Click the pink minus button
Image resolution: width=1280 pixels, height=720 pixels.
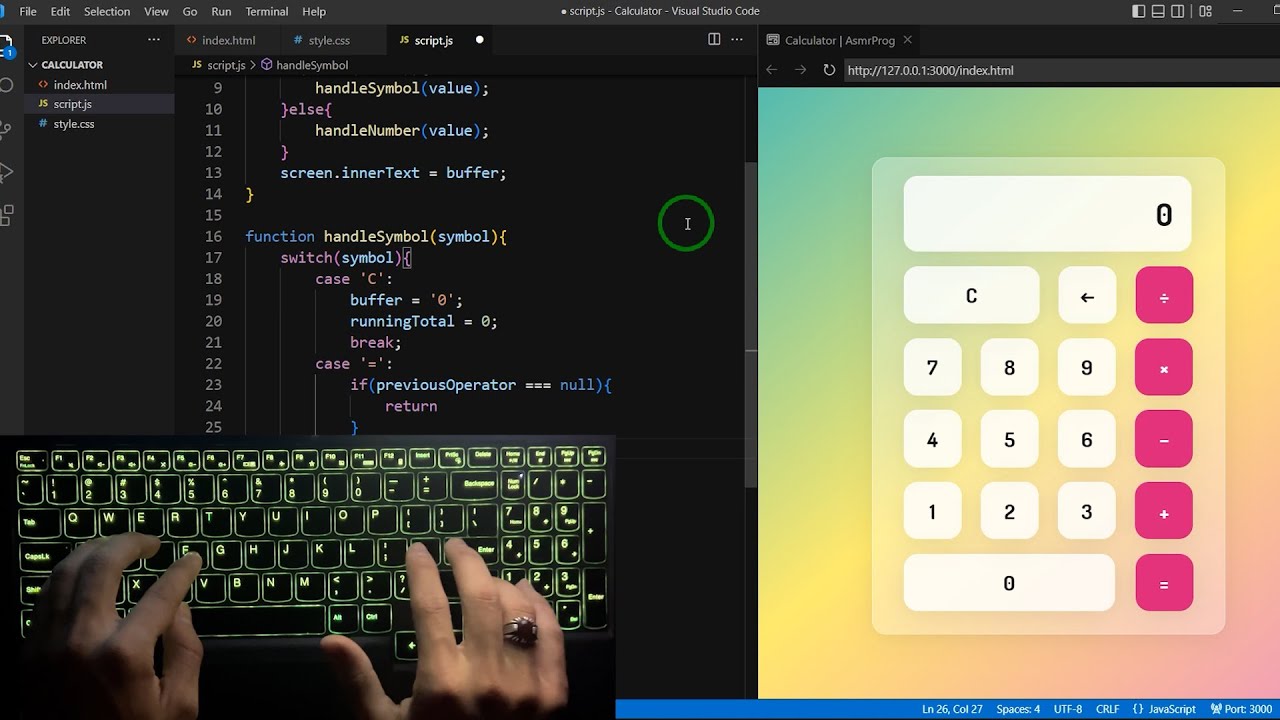coord(1164,440)
